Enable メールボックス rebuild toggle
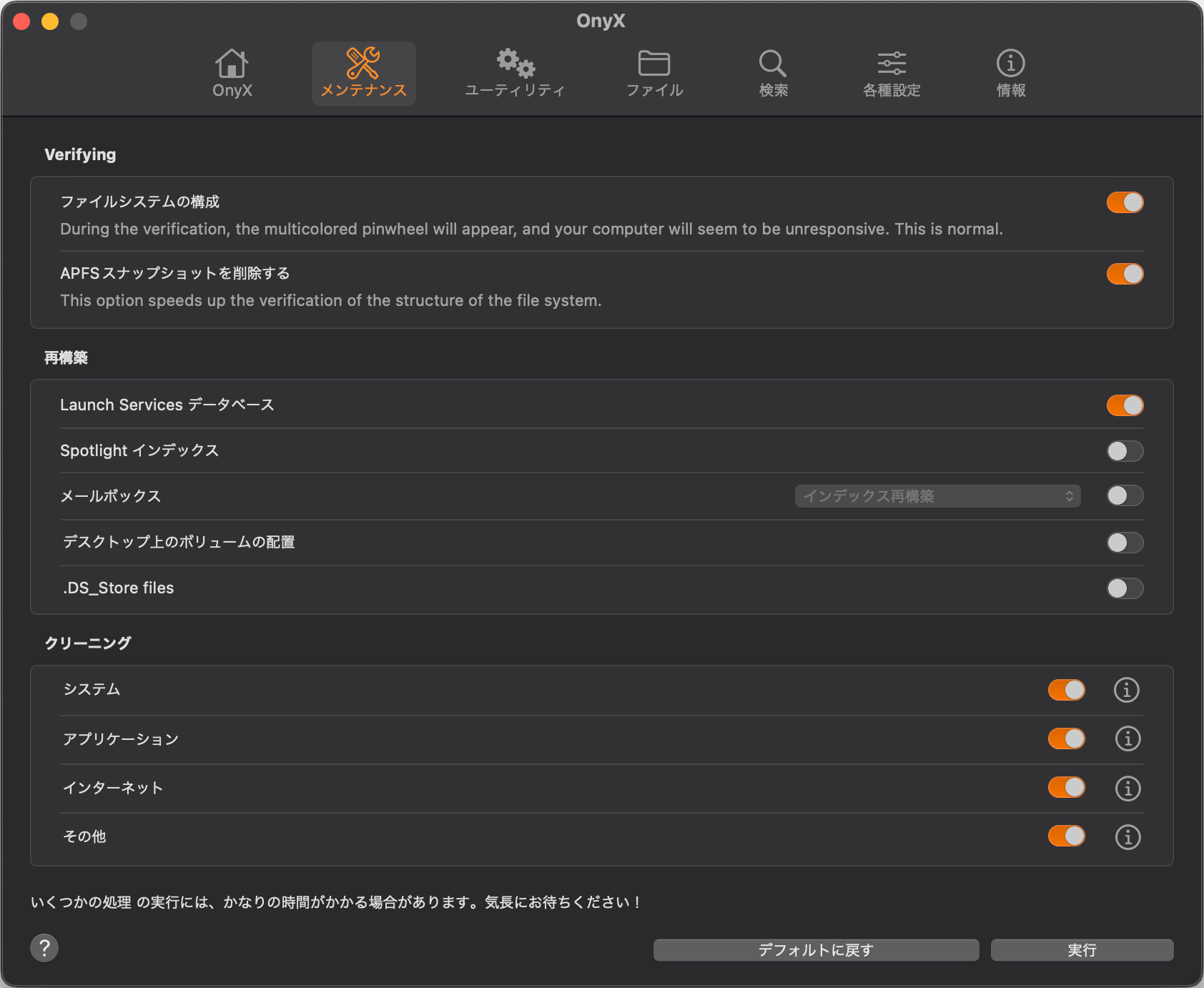 [x=1125, y=495]
